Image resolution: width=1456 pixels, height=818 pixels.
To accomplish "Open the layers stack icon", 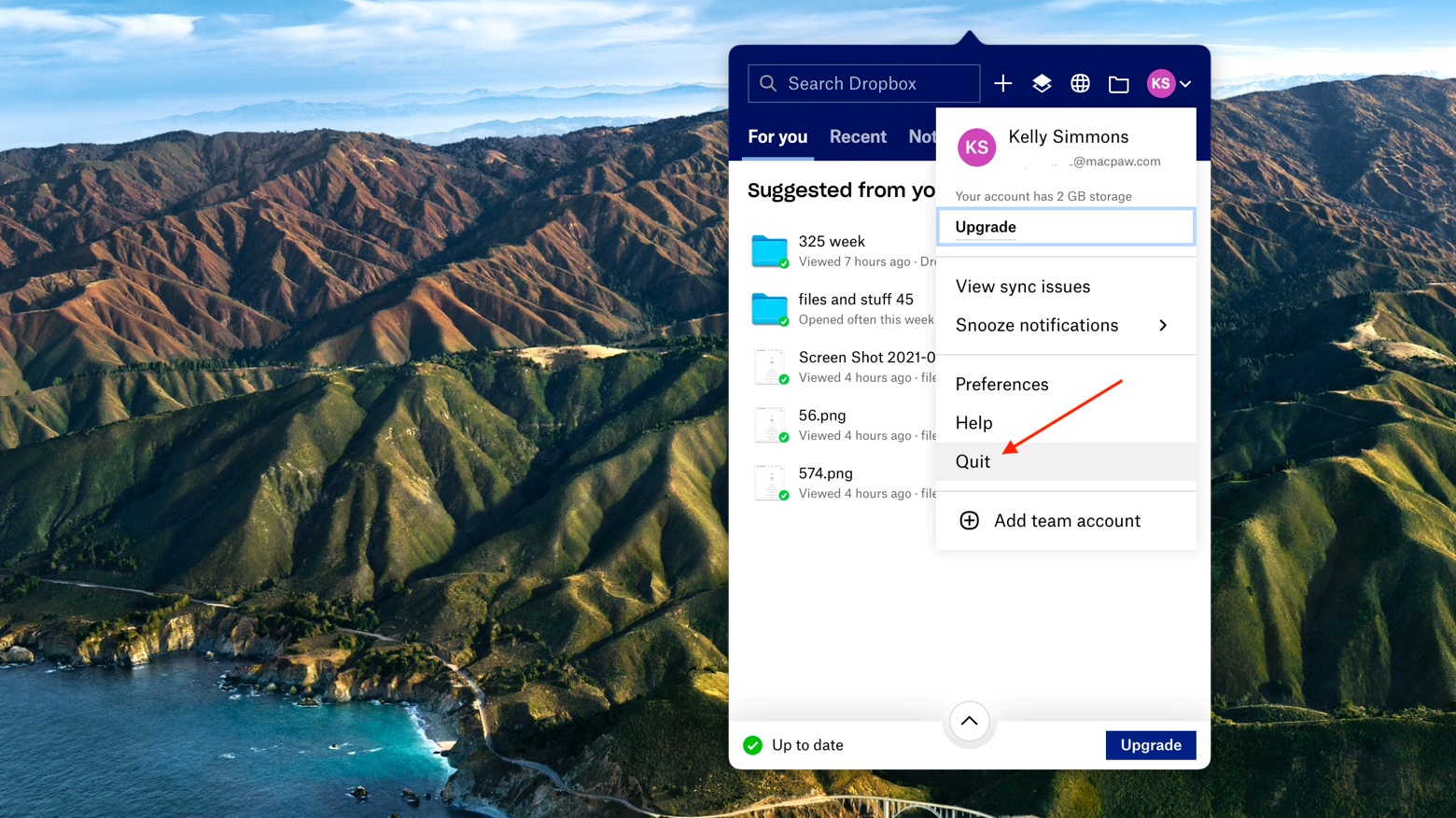I will pyautogui.click(x=1042, y=84).
